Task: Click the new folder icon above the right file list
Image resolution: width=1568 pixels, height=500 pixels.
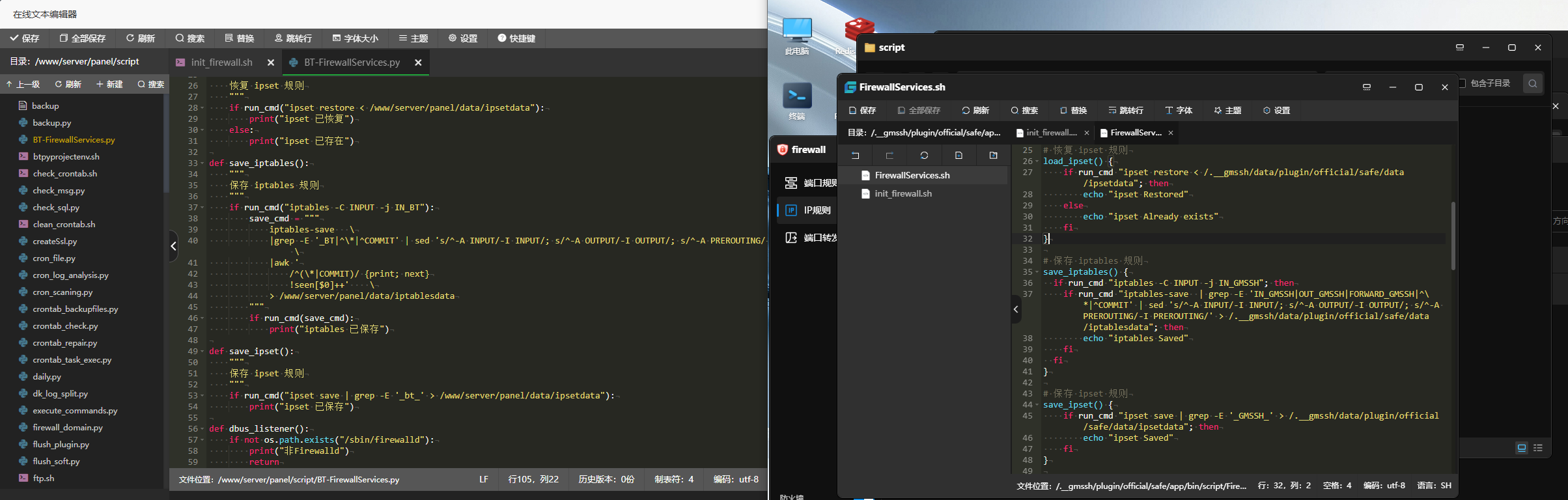Action: (993, 156)
